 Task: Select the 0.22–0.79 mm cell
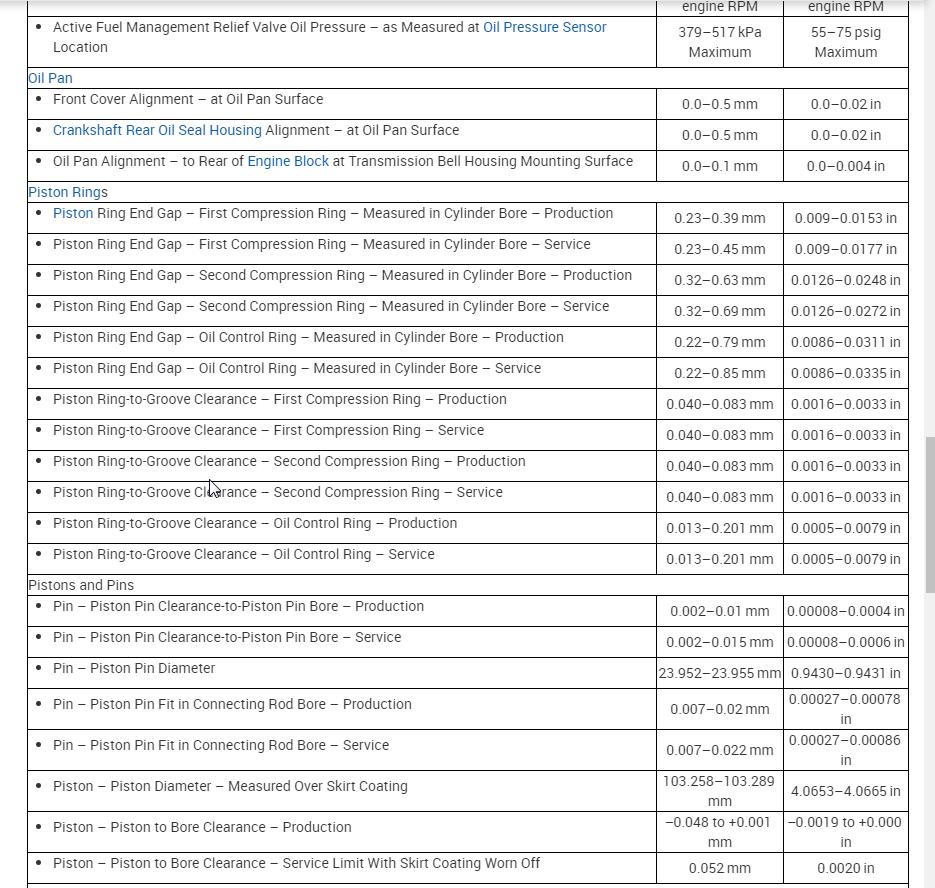[720, 342]
